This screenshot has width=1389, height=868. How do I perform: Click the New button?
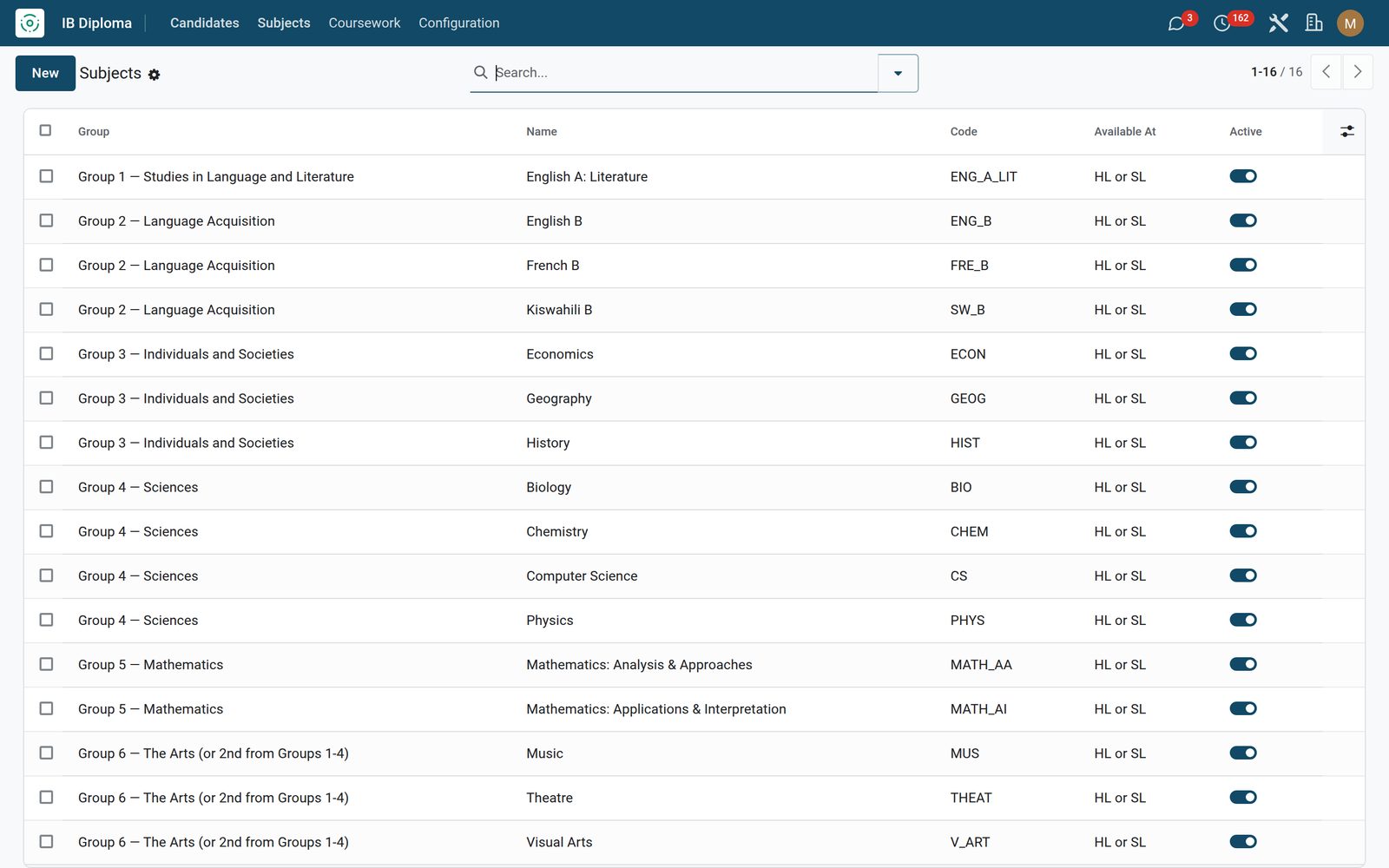tap(45, 73)
